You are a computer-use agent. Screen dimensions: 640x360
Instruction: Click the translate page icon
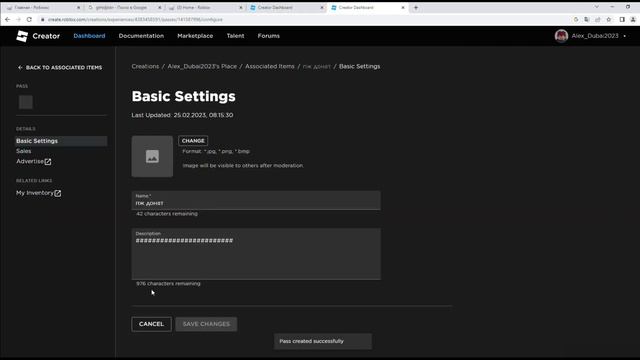point(587,19)
